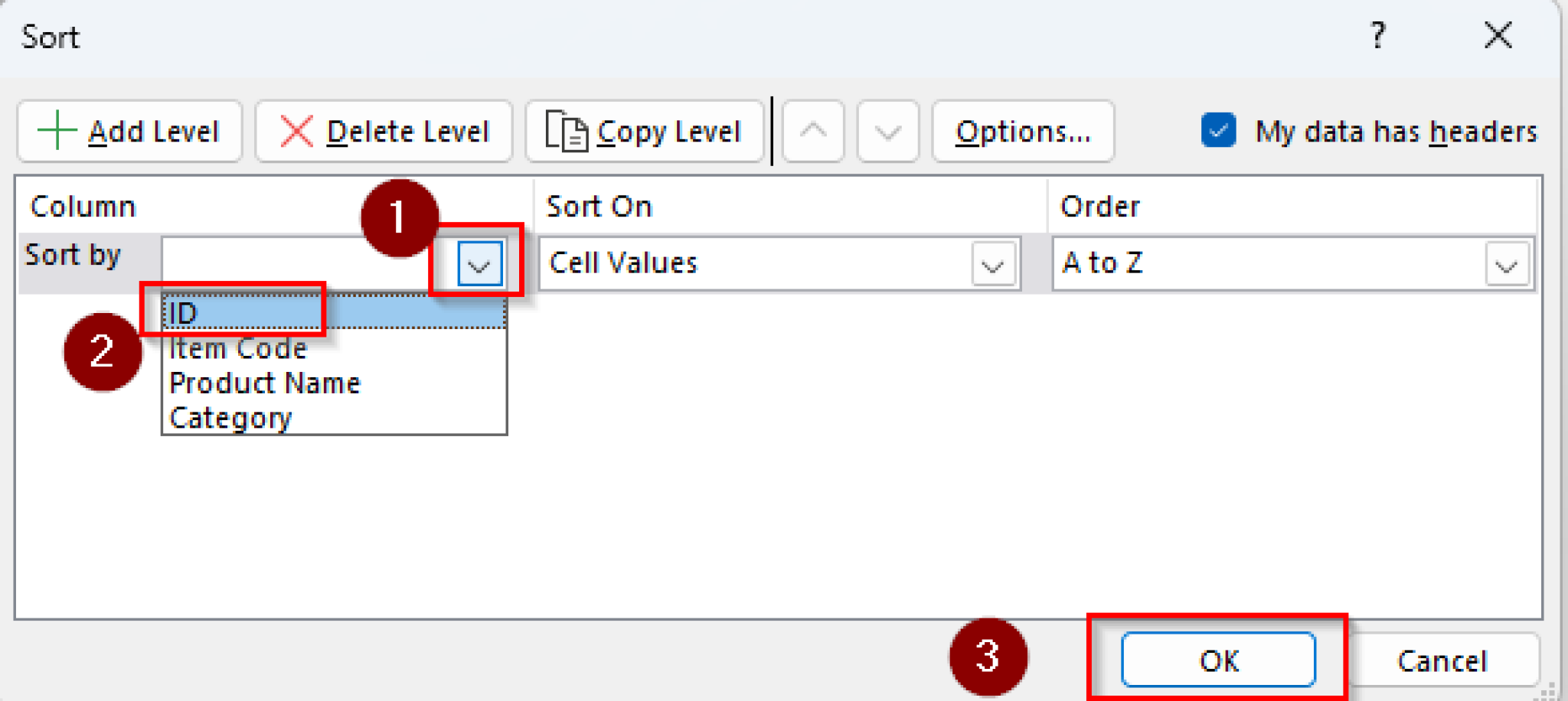
Task: Select Category from the column list
Action: [231, 417]
